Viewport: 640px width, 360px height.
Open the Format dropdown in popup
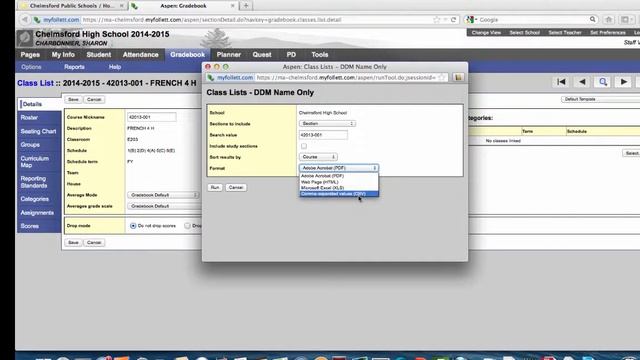339,168
